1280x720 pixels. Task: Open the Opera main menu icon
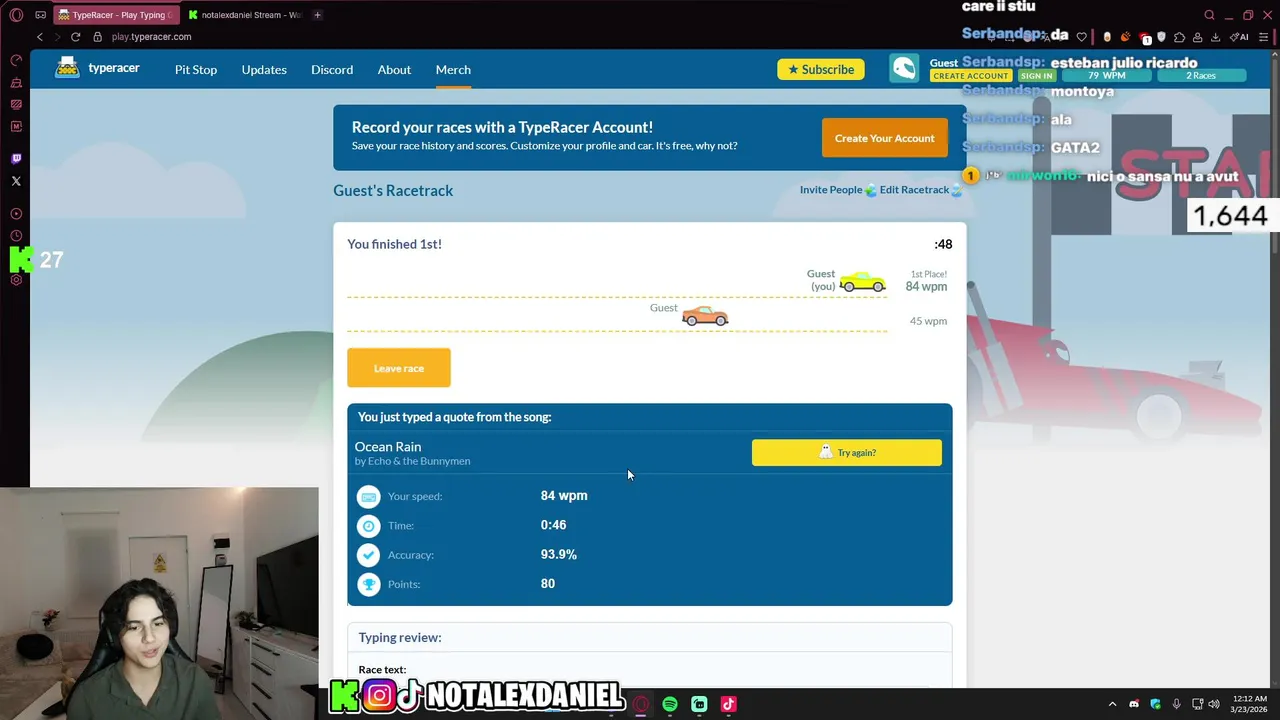16,15
